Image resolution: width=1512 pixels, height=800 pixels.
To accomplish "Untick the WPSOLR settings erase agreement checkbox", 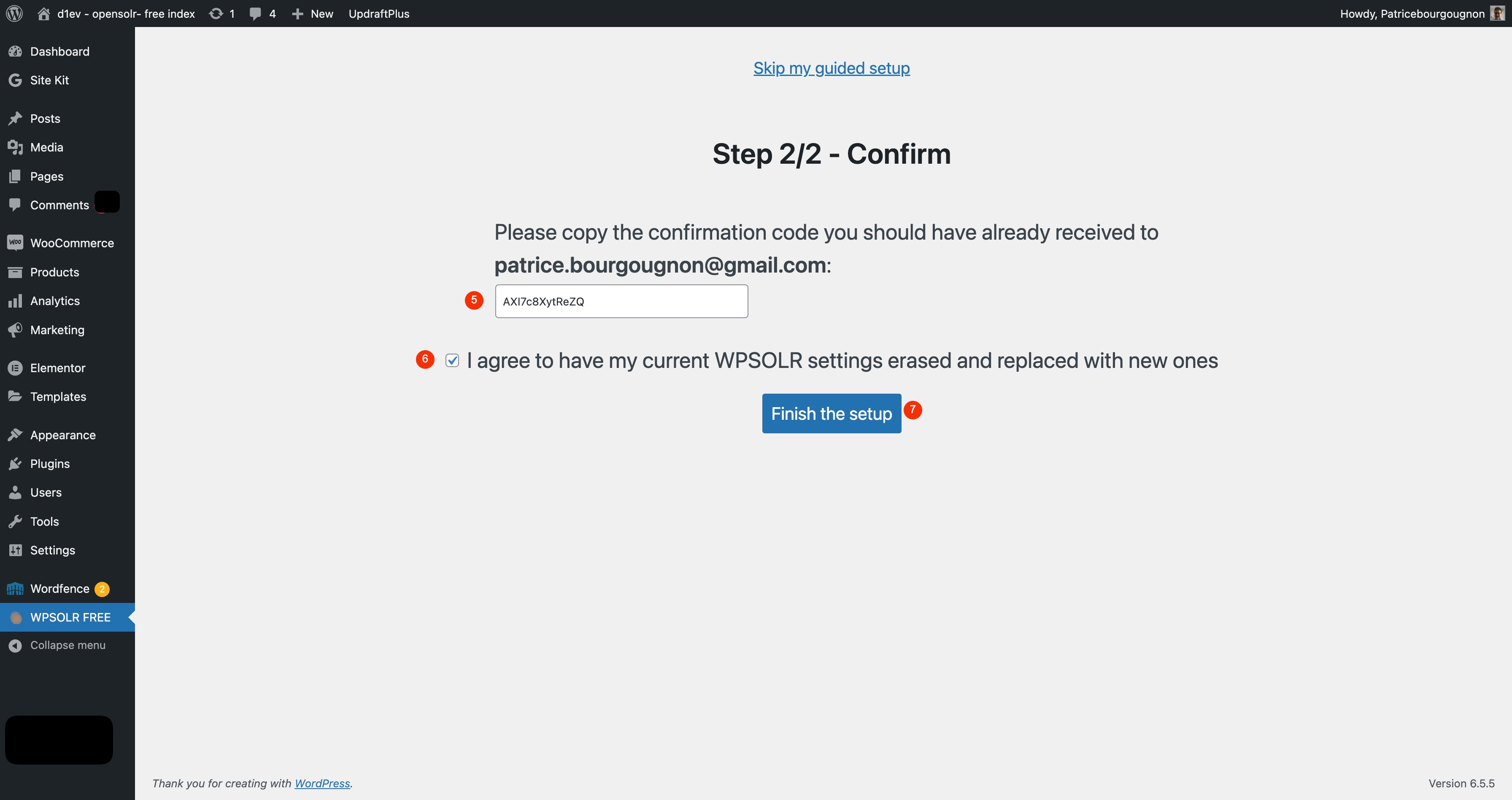I will (452, 360).
